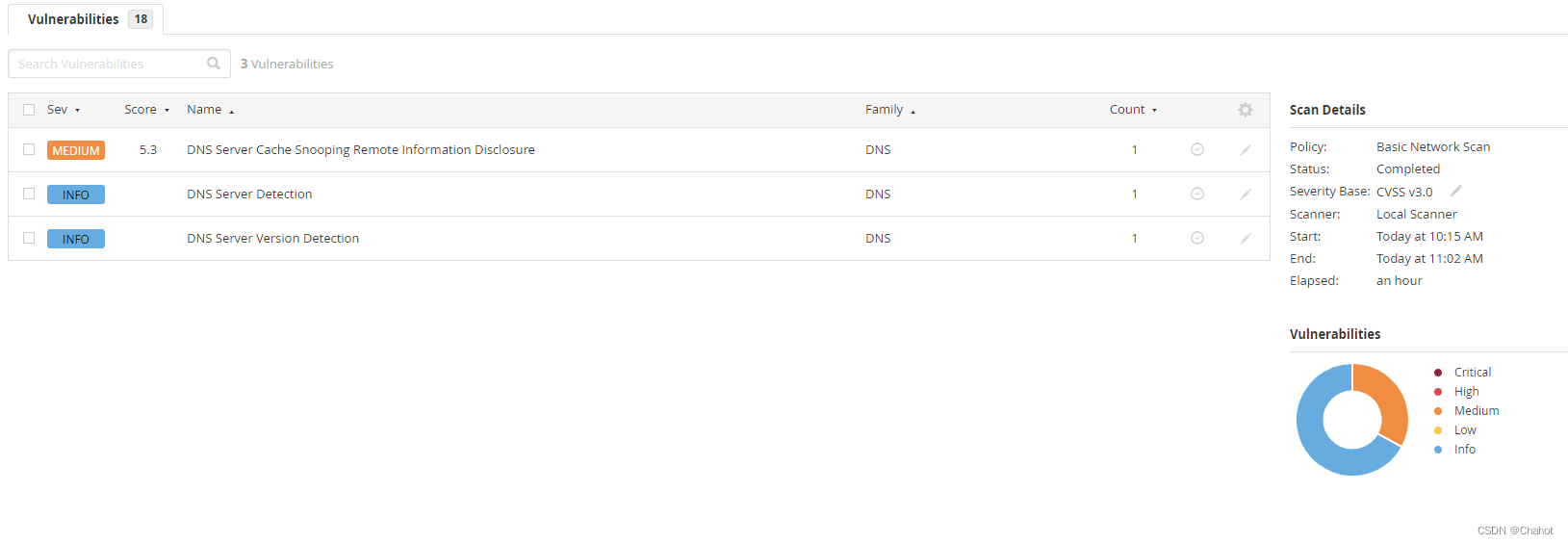1568x544 pixels.
Task: Sort by the Count column
Action: tap(1133, 110)
